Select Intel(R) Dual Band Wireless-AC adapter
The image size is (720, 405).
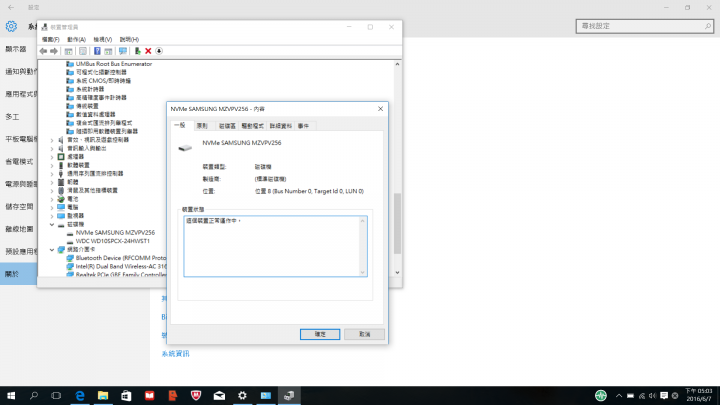[121, 266]
